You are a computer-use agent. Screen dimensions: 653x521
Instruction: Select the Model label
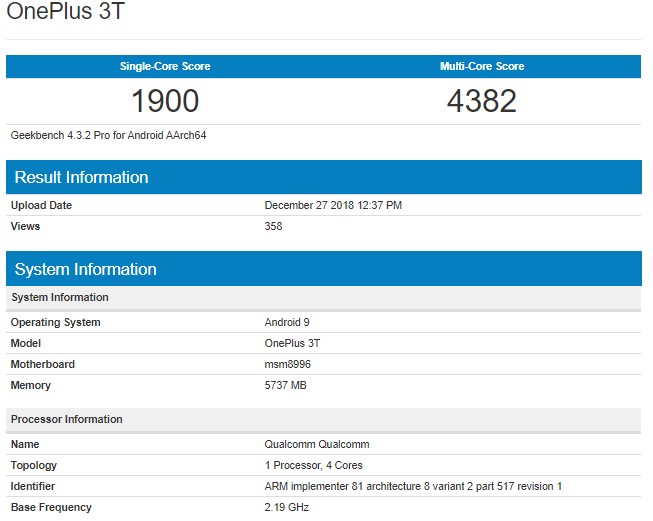26,343
